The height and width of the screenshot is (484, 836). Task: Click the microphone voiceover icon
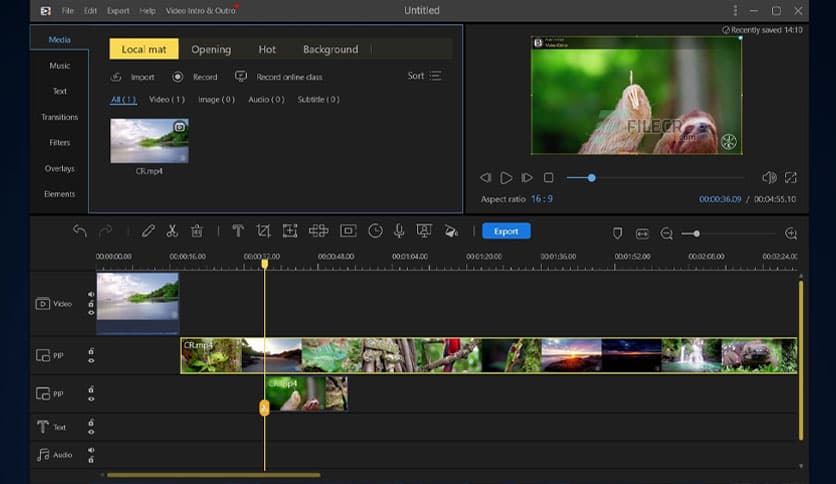399,231
